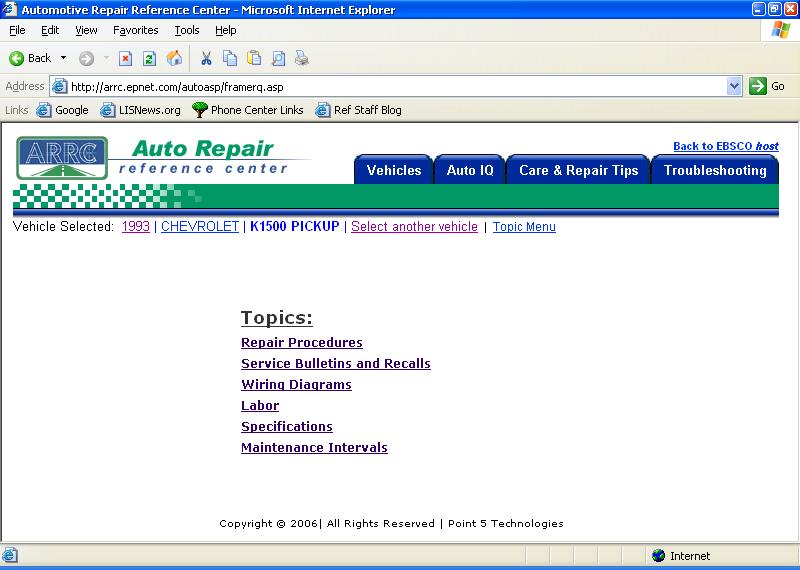Click the Copy icon in toolbar

pos(230,59)
